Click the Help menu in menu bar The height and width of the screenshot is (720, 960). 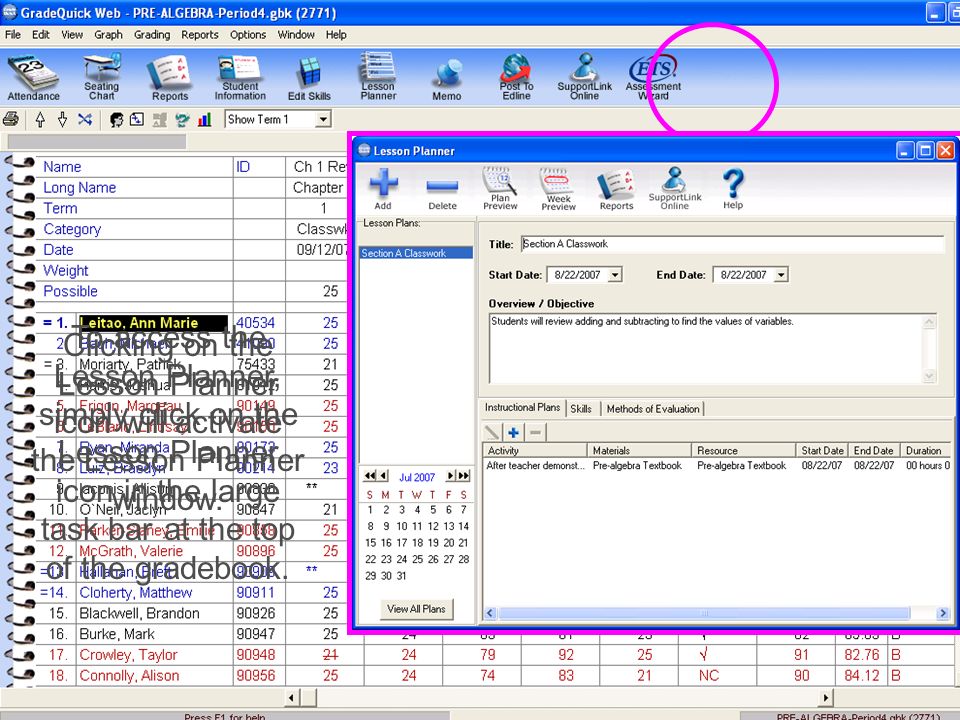pos(336,35)
